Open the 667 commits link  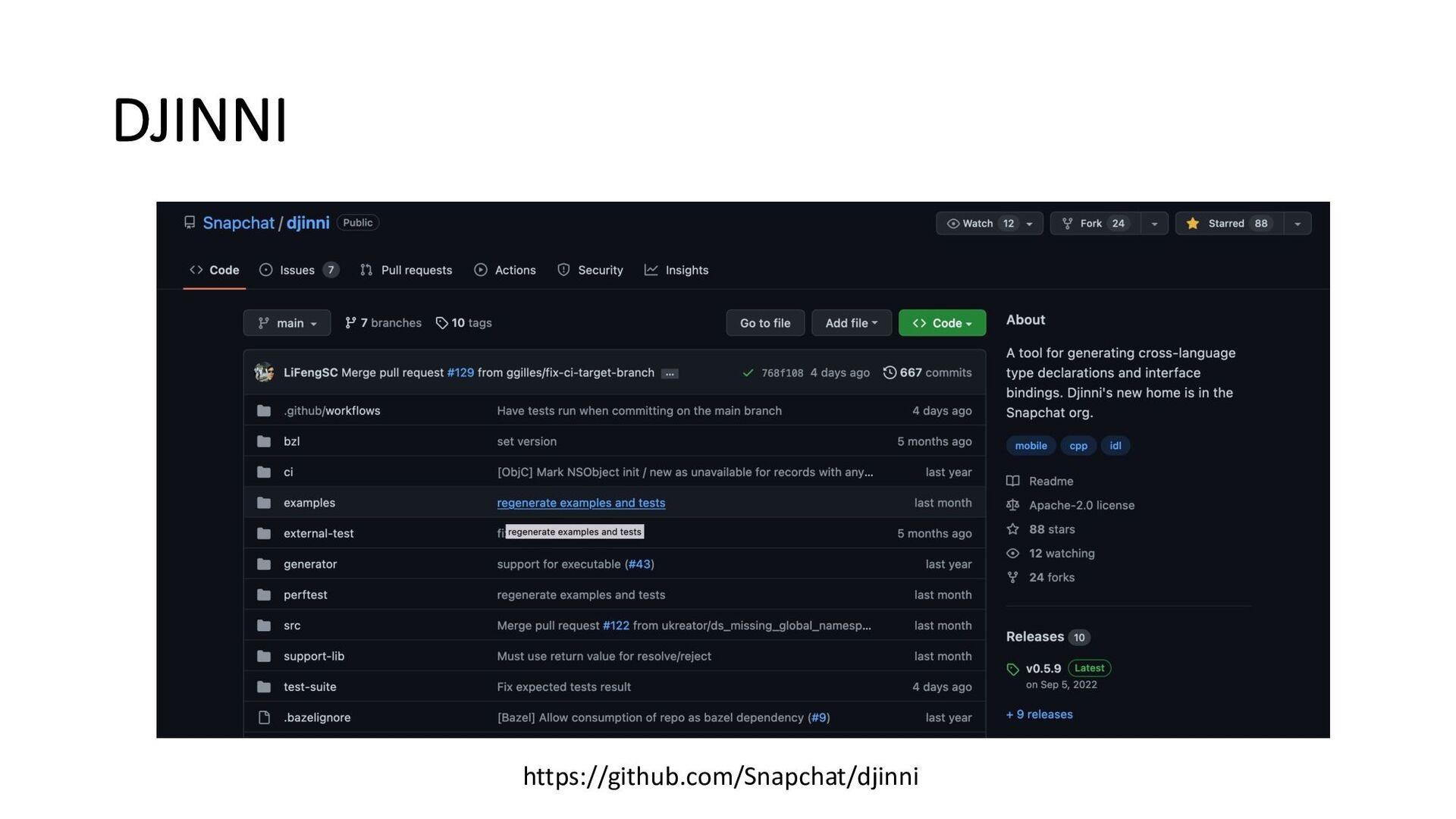coord(927,372)
